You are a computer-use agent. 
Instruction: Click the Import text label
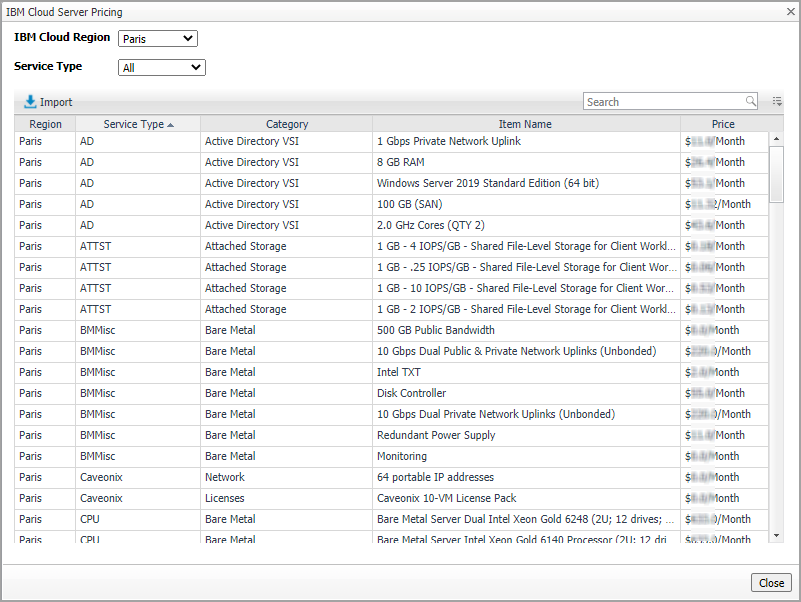click(56, 102)
